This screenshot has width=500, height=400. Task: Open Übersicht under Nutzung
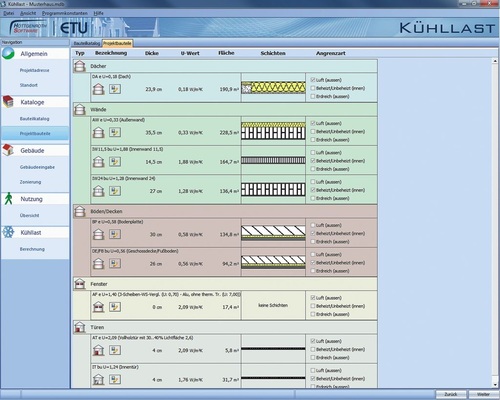click(x=29, y=215)
